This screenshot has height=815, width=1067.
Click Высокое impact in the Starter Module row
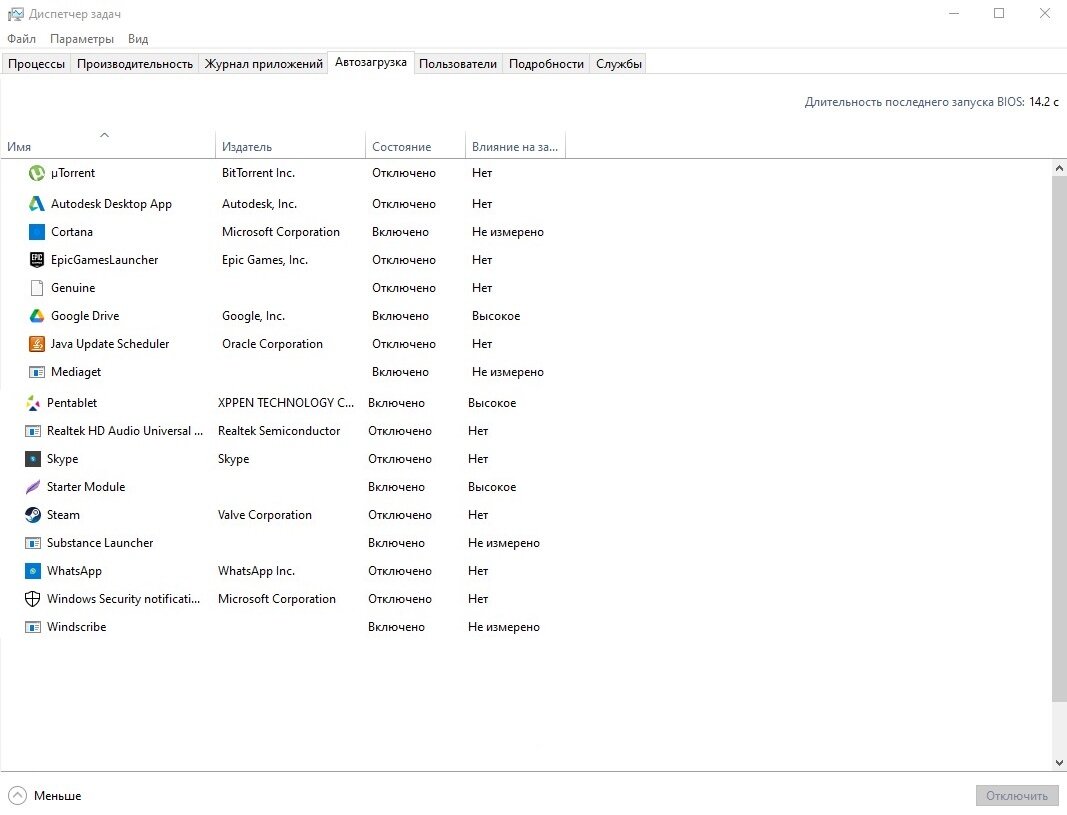(x=492, y=487)
